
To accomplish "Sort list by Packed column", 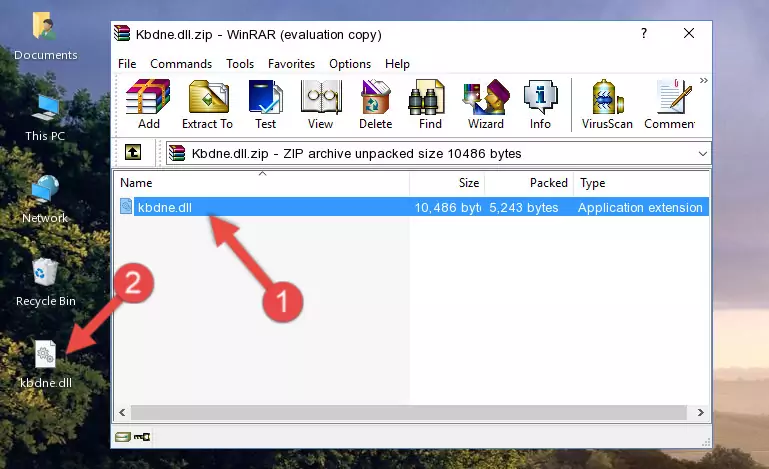I will 529,182.
